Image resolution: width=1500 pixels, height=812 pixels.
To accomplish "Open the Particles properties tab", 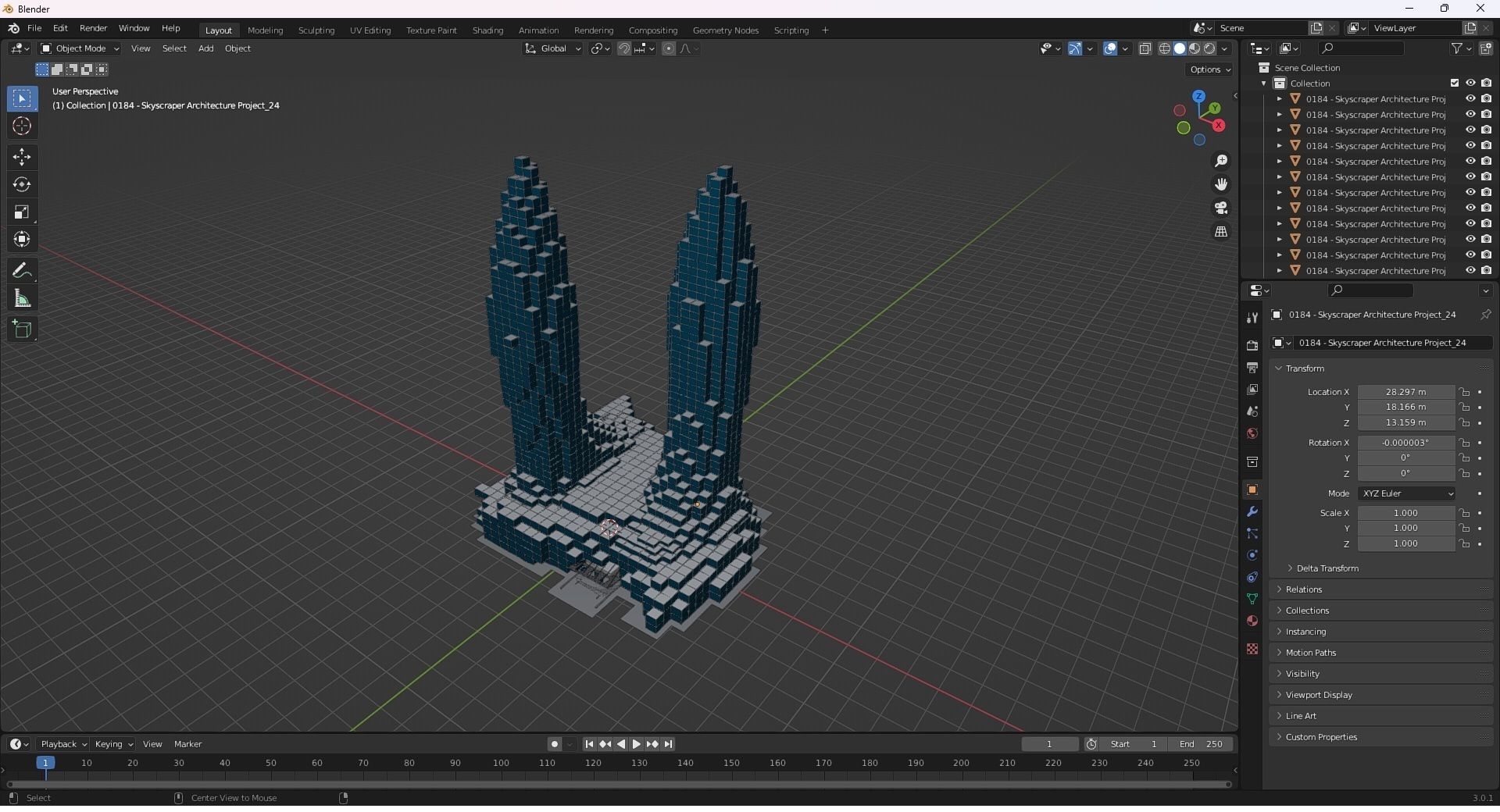I will click(1252, 533).
